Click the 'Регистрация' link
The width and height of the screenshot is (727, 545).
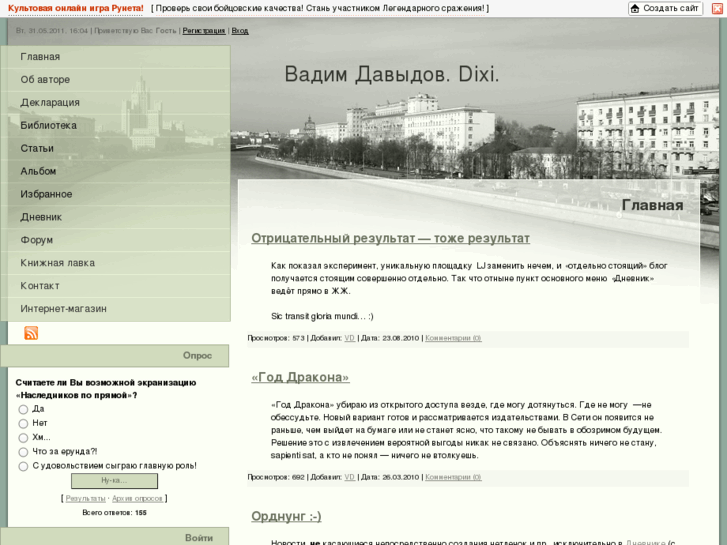click(x=204, y=31)
